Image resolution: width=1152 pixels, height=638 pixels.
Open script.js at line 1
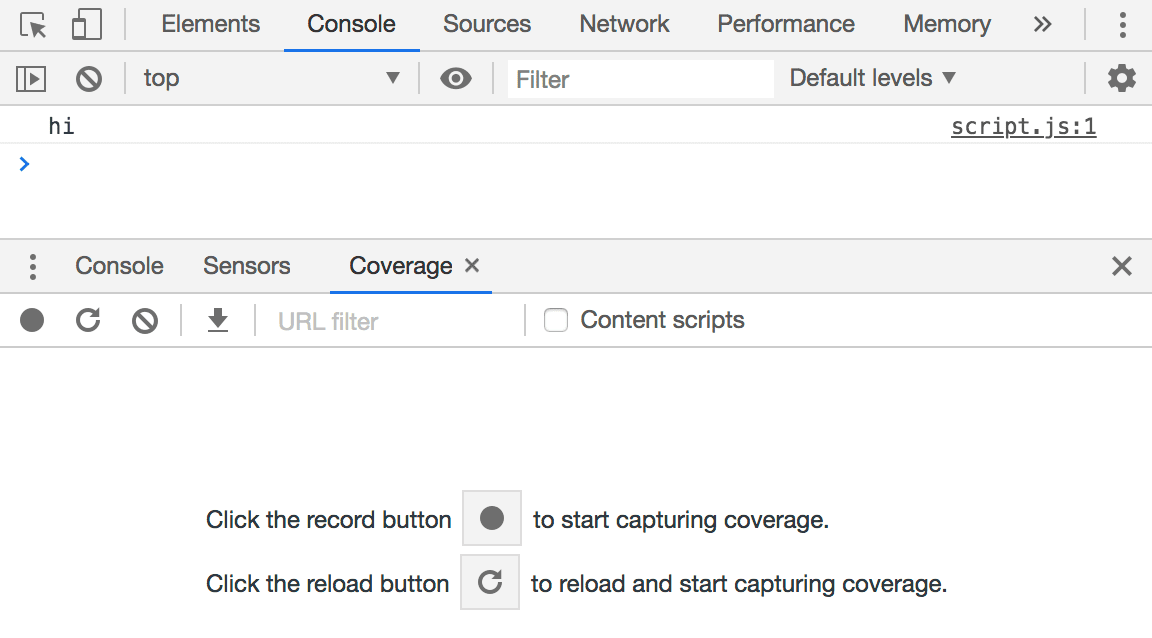coord(1022,126)
